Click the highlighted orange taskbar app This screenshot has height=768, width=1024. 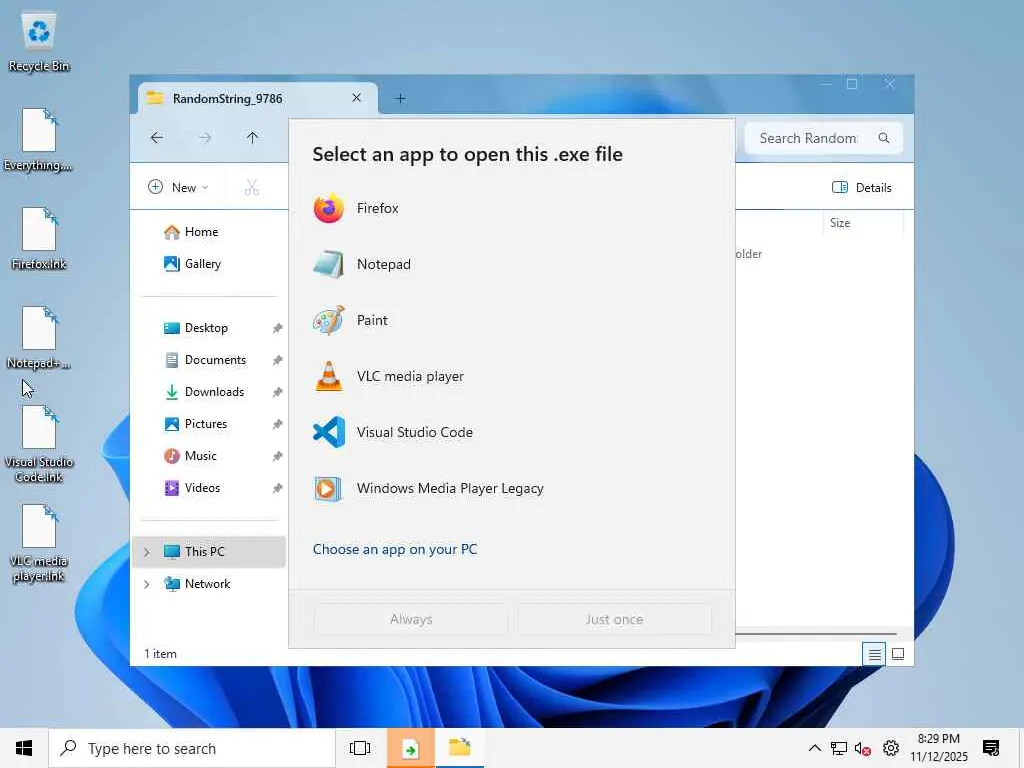(411, 748)
